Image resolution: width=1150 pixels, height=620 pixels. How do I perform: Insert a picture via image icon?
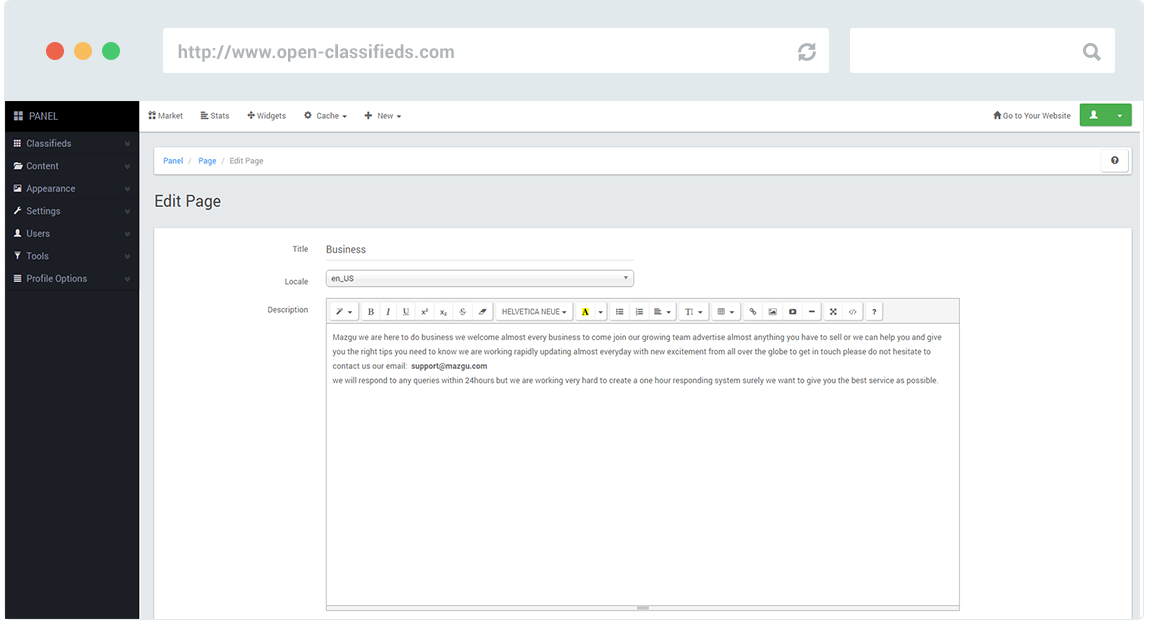tap(772, 312)
